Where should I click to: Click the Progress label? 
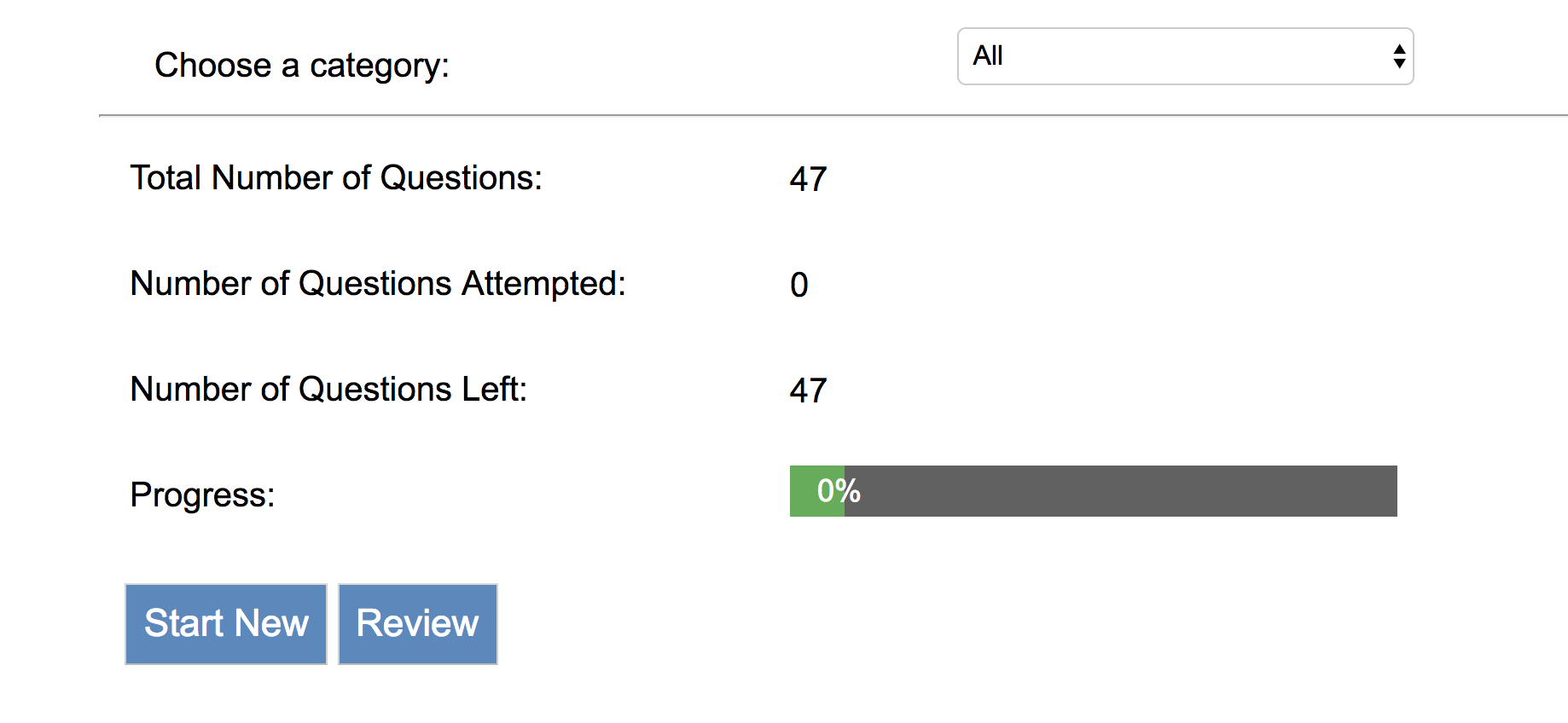(x=202, y=495)
